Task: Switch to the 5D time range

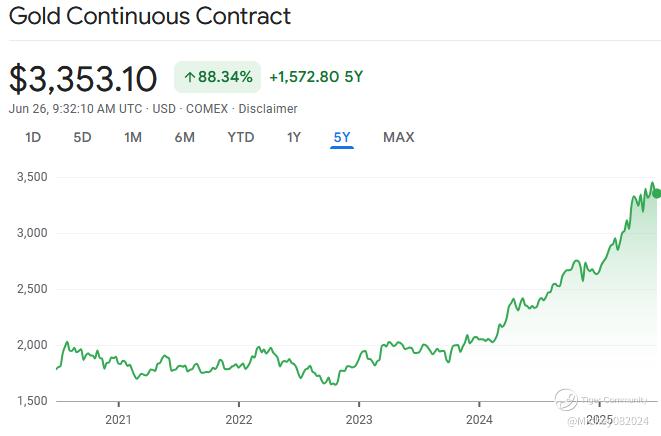Action: (x=82, y=137)
